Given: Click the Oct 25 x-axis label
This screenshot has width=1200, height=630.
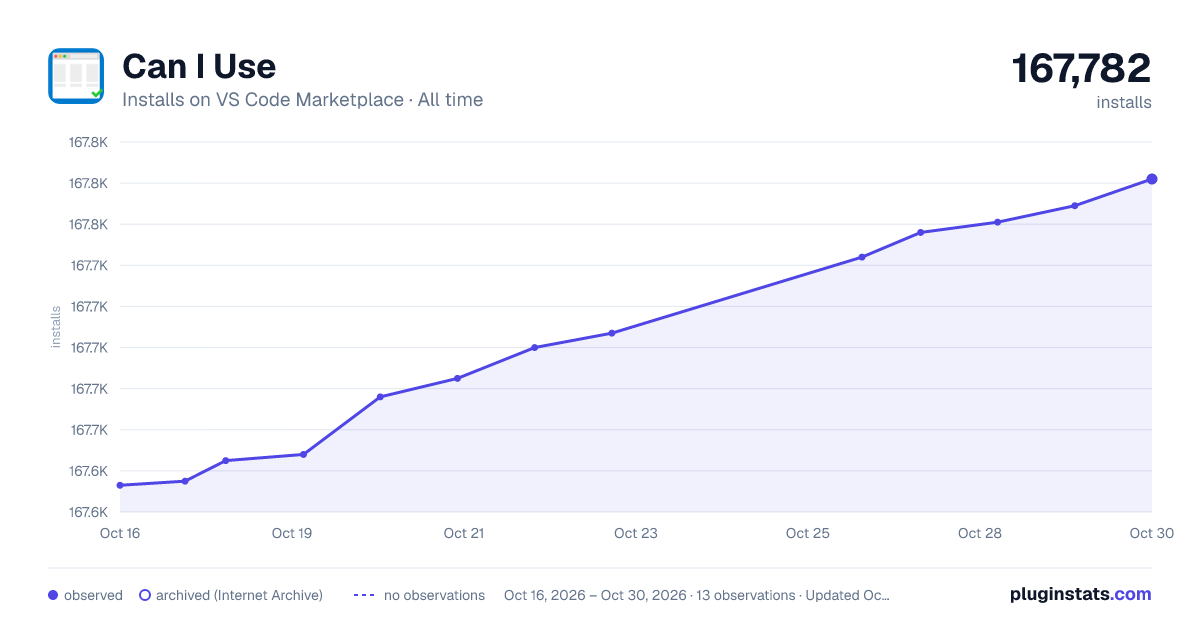Looking at the screenshot, I should 808,533.
